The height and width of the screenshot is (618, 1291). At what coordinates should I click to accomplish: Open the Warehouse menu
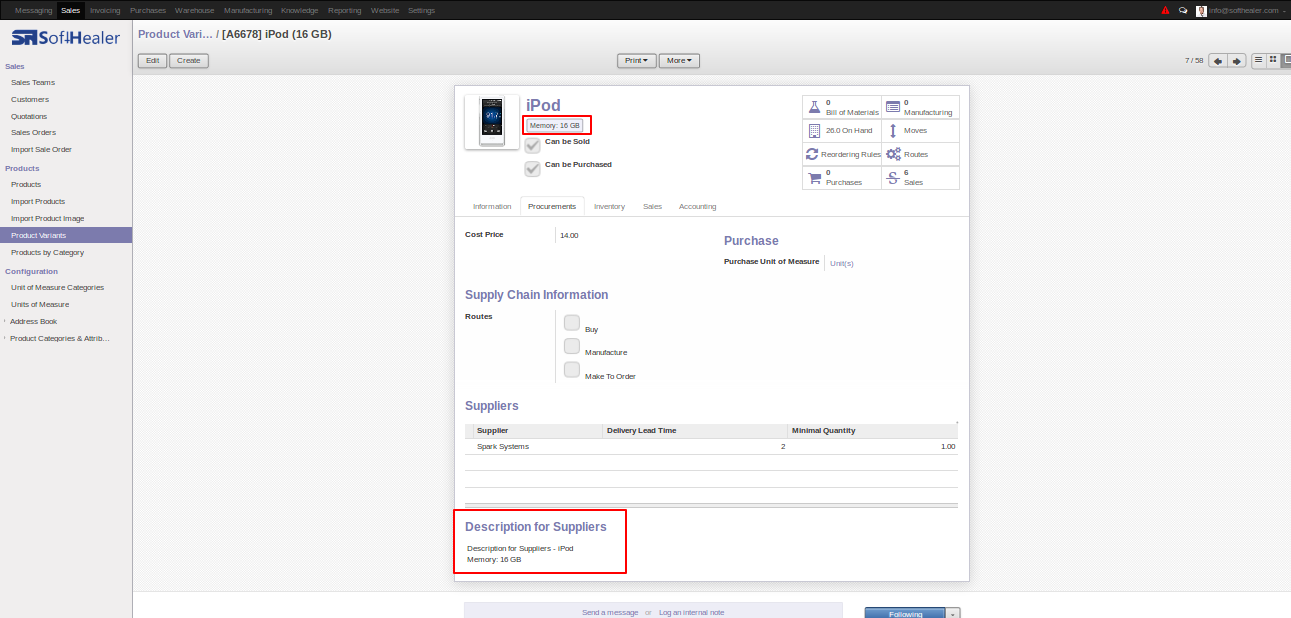tap(195, 10)
